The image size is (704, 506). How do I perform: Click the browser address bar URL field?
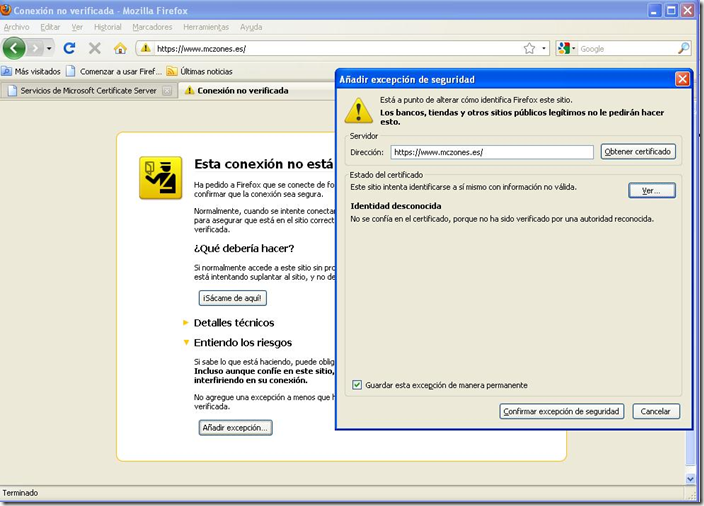(x=337, y=48)
